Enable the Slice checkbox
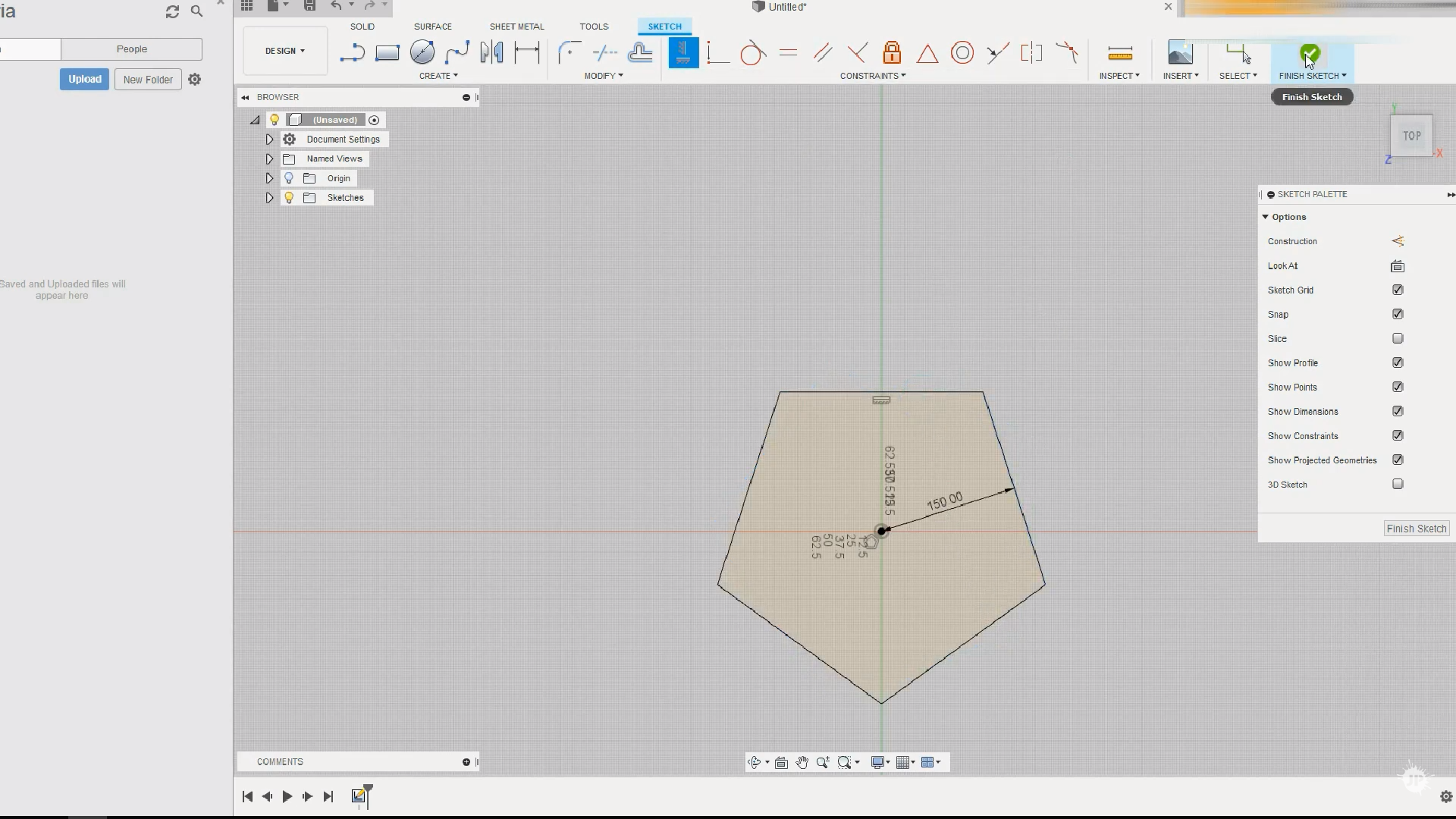 pos(1398,338)
